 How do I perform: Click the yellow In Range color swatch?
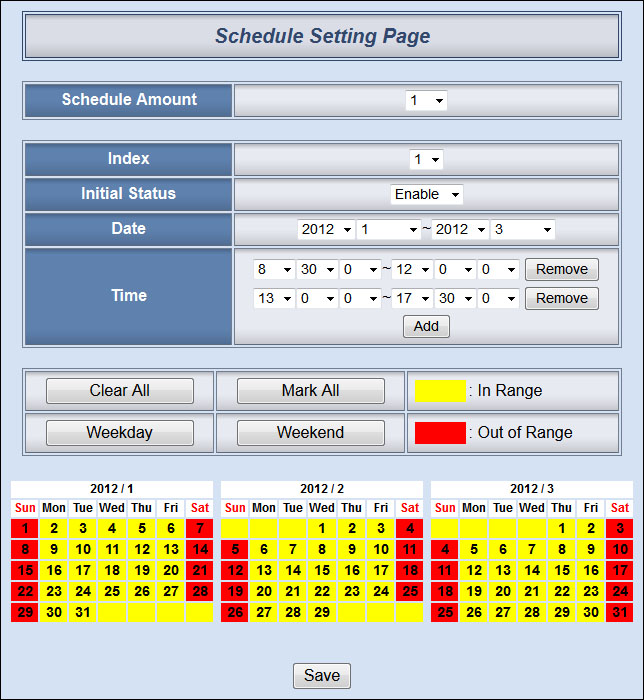tap(440, 391)
